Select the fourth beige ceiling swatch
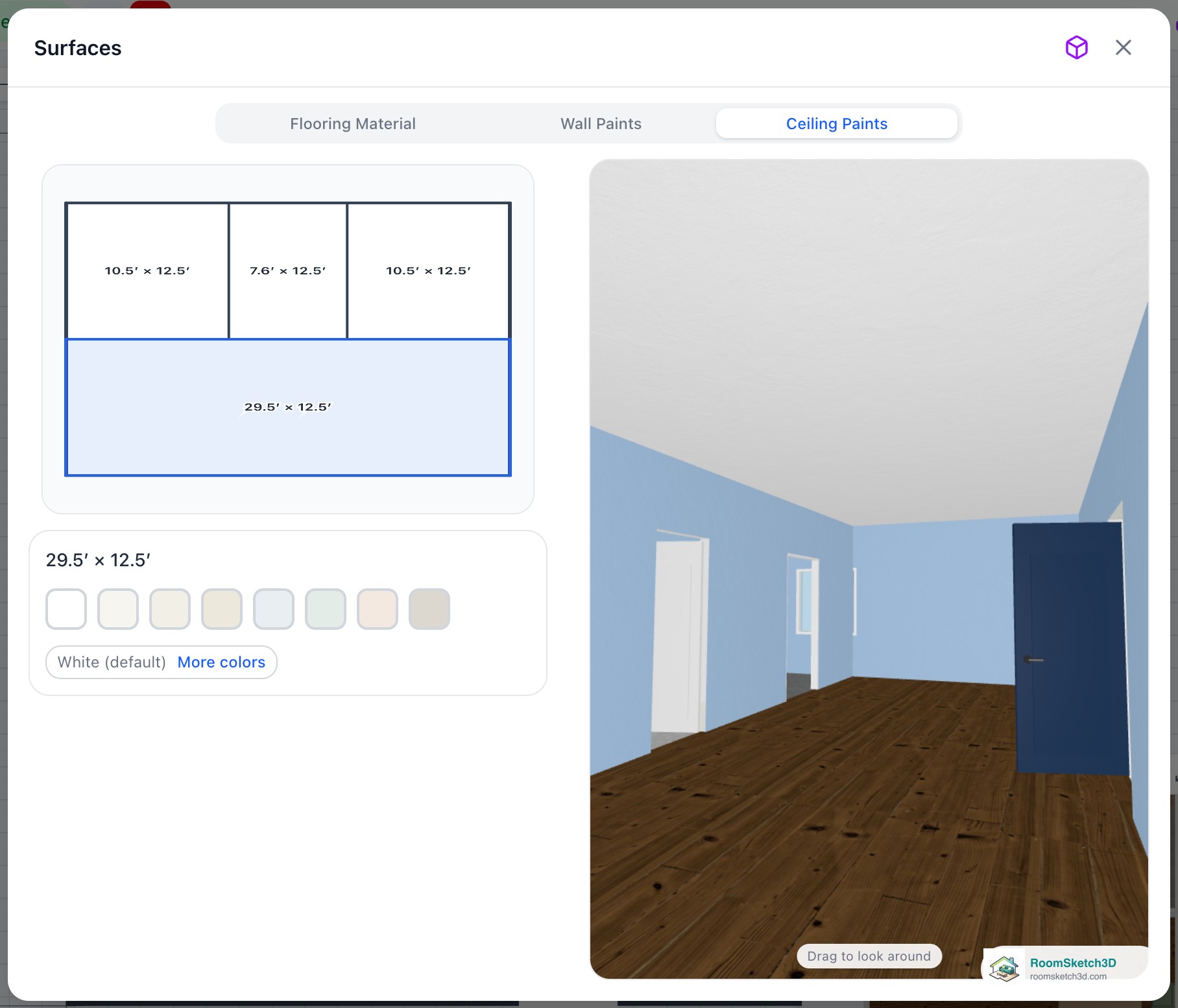Viewport: 1178px width, 1008px height. tap(222, 609)
